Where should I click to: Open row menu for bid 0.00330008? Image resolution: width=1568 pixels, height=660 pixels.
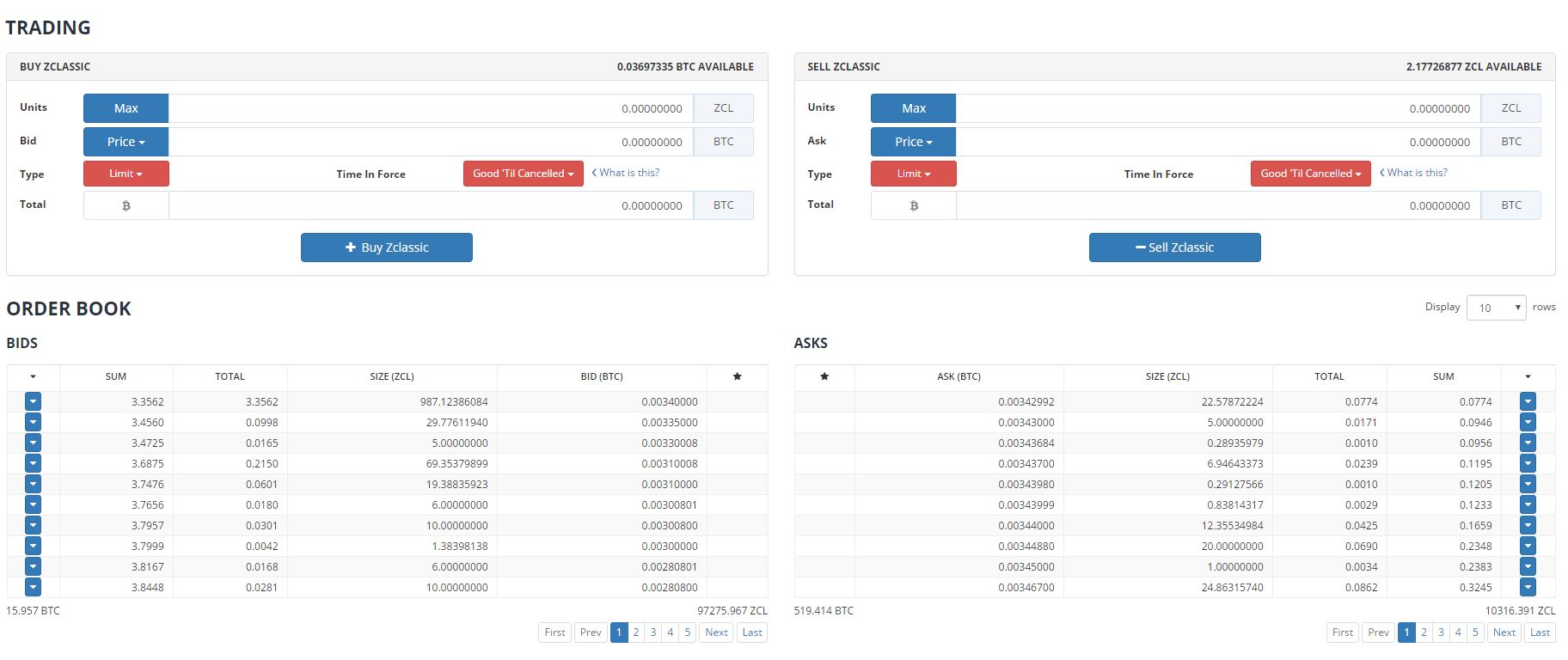click(33, 443)
